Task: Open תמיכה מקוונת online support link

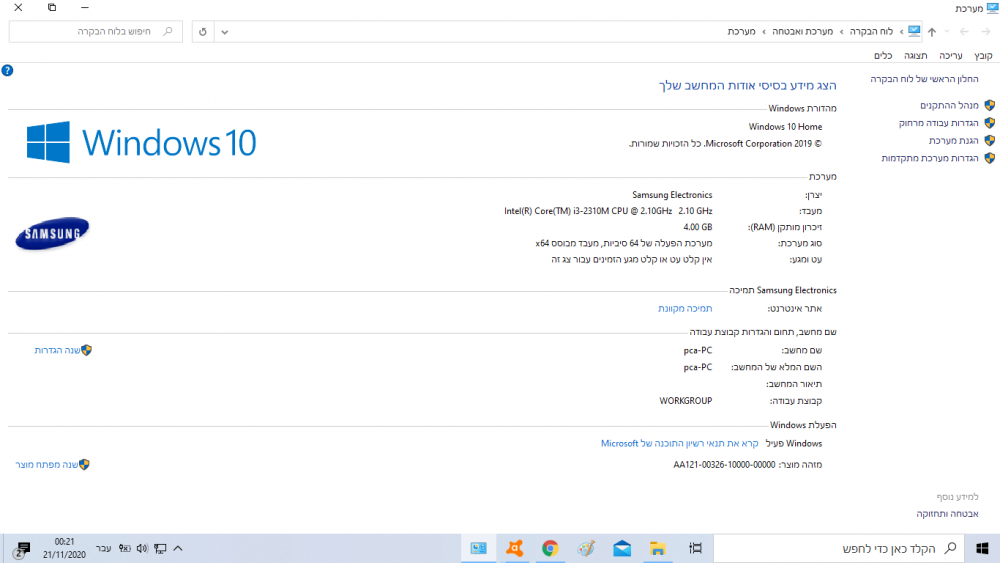Action: coord(685,309)
